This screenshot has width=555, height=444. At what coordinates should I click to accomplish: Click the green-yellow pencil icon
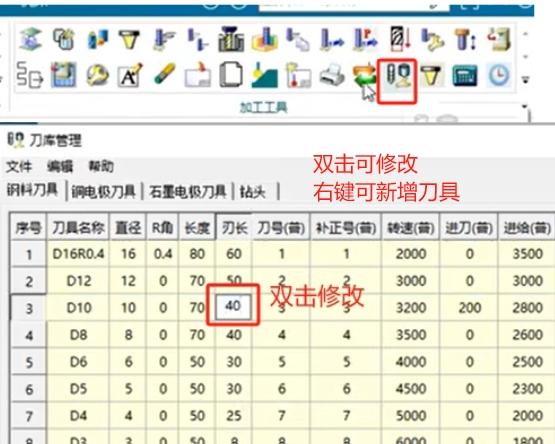click(x=164, y=74)
